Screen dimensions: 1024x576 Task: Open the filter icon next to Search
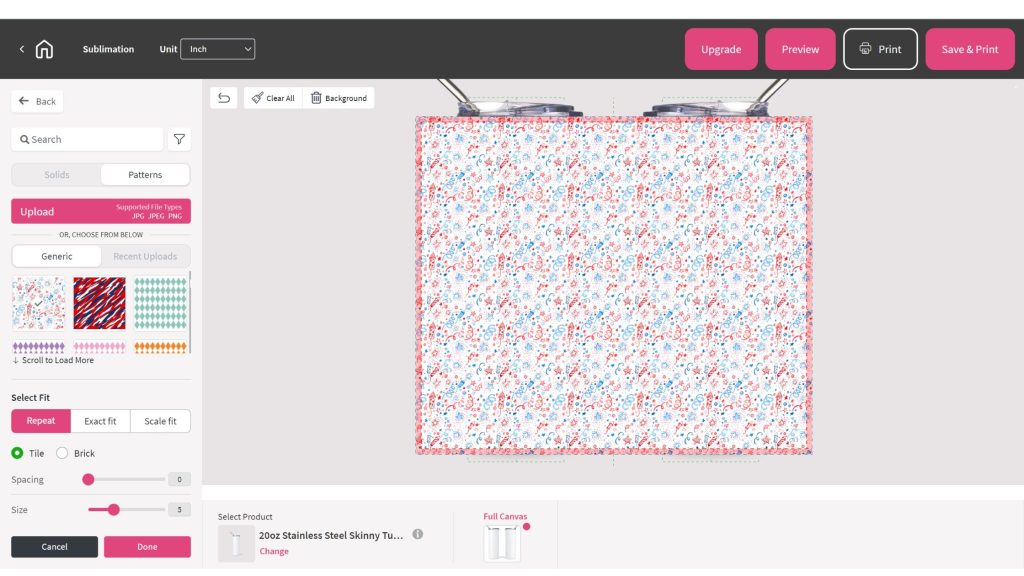[178, 139]
